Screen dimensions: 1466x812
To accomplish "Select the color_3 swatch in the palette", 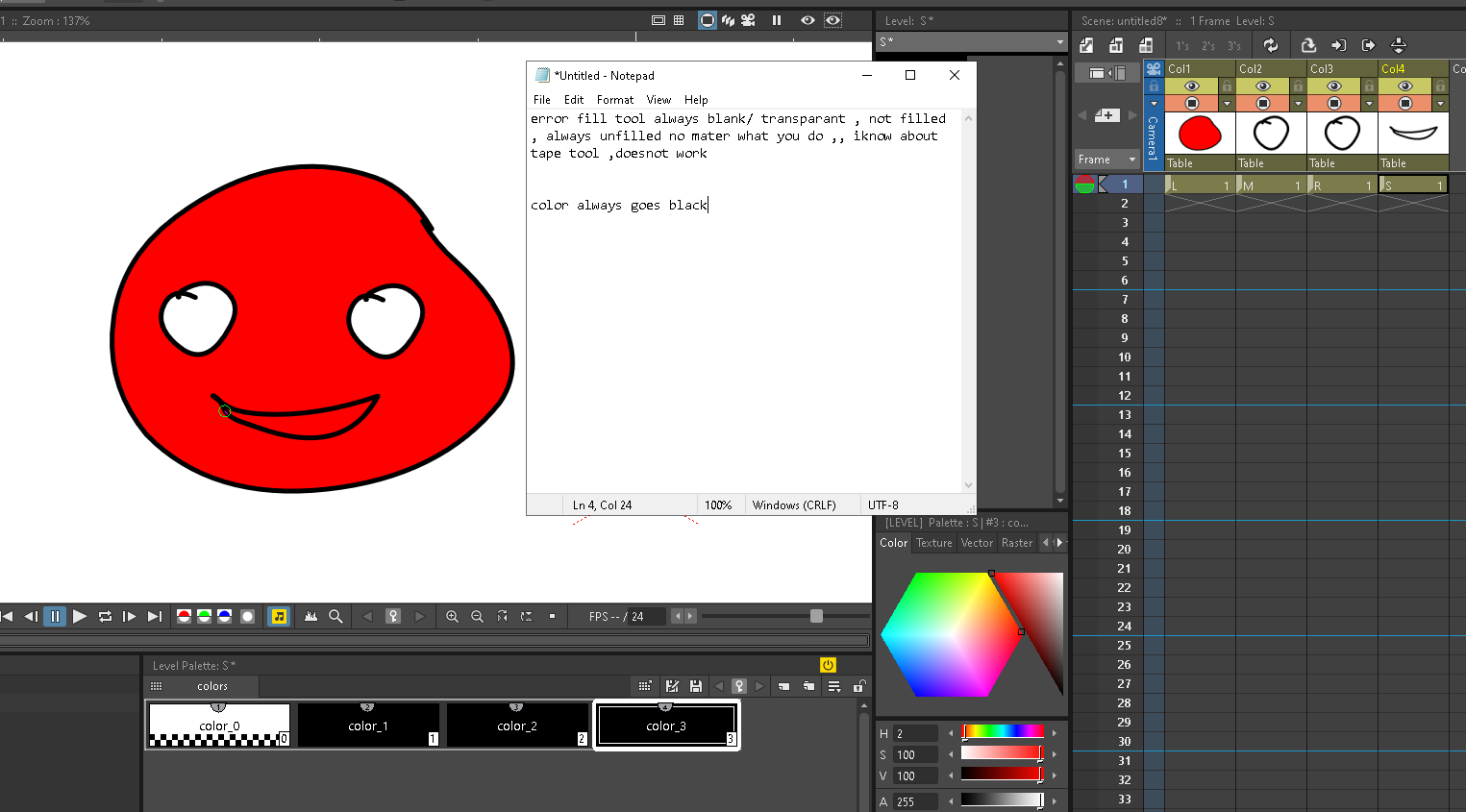I will (x=666, y=725).
